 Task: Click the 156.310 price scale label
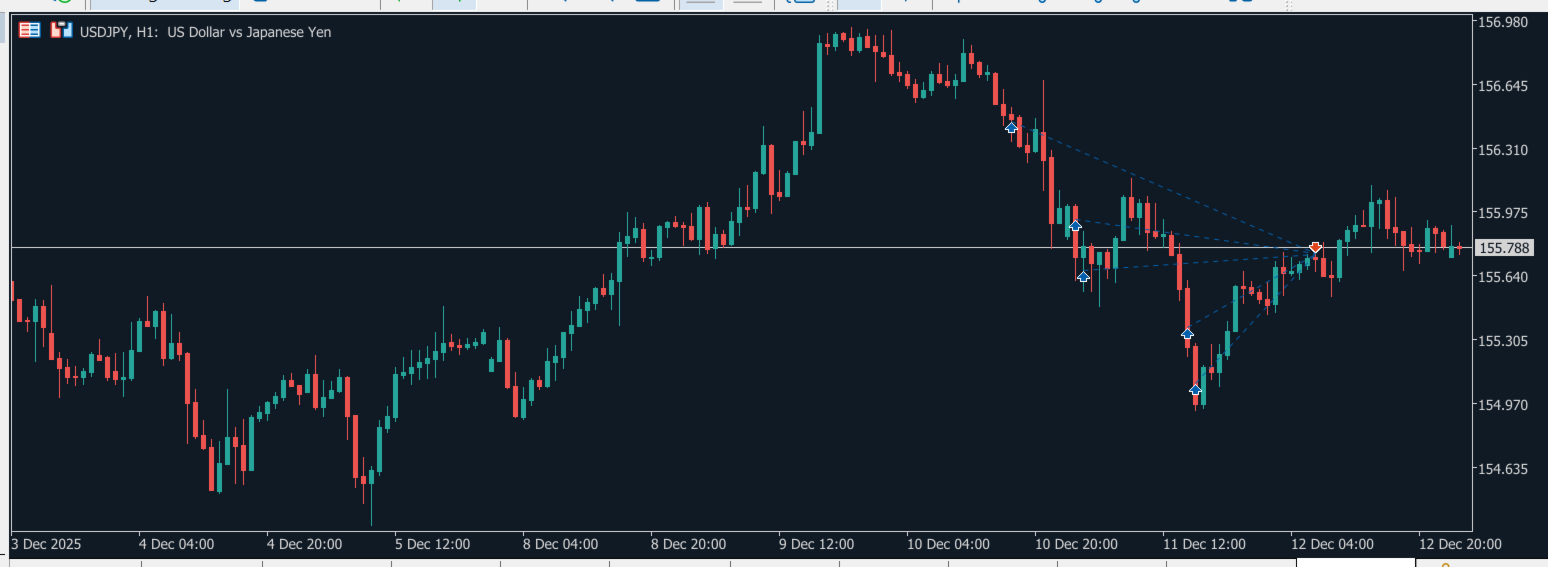click(x=1503, y=150)
